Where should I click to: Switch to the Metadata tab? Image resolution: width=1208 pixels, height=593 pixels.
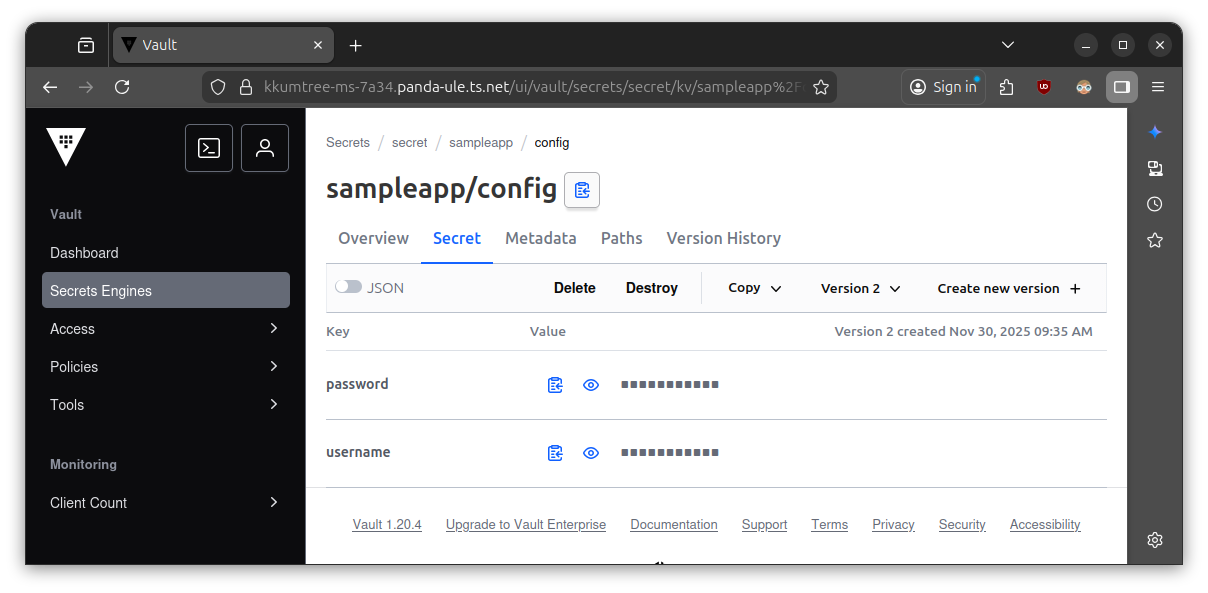pos(541,238)
